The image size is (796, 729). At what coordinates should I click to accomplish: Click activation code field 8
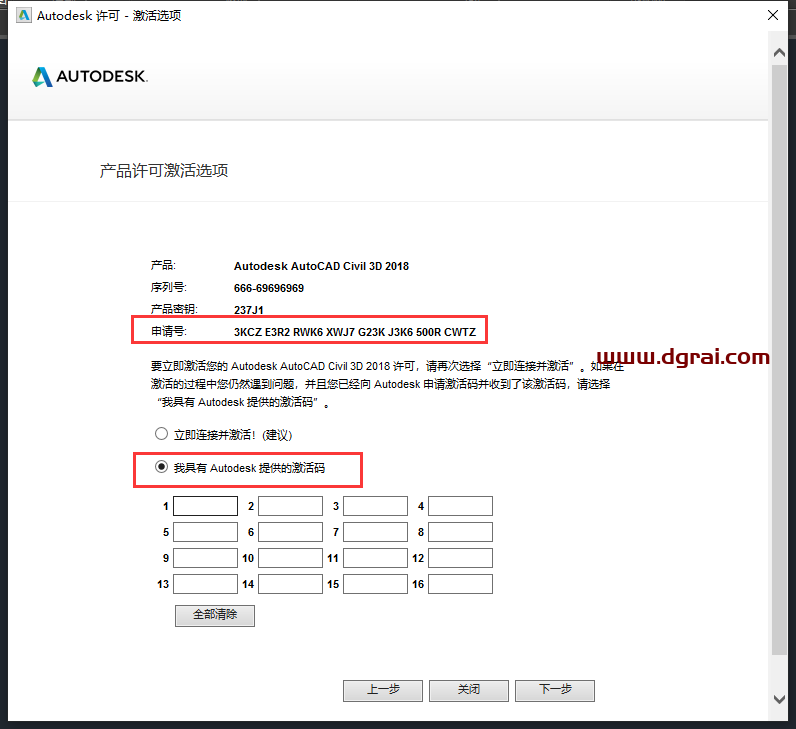[x=460, y=532]
